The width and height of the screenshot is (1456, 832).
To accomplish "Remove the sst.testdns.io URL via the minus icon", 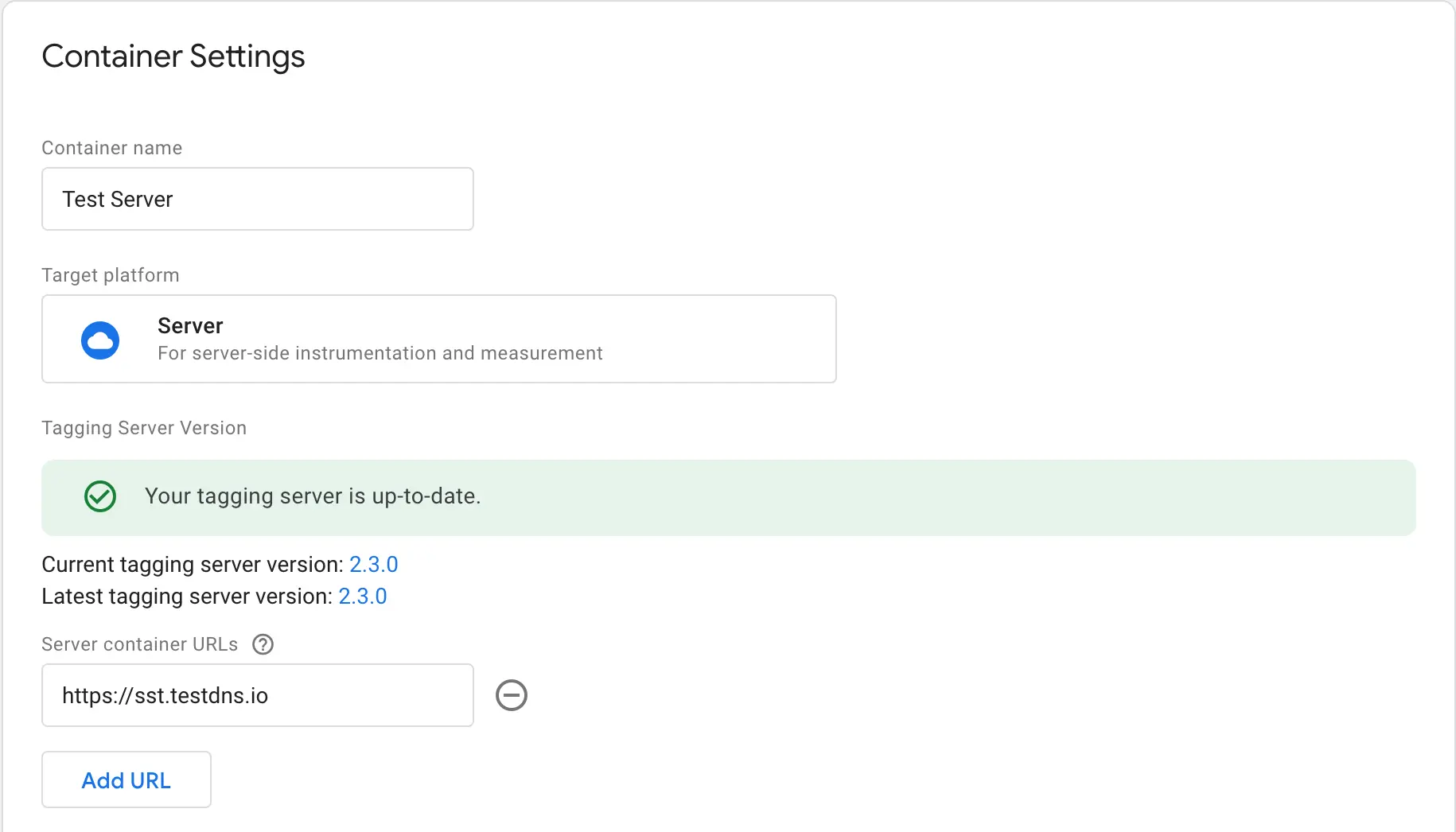I will (x=512, y=695).
